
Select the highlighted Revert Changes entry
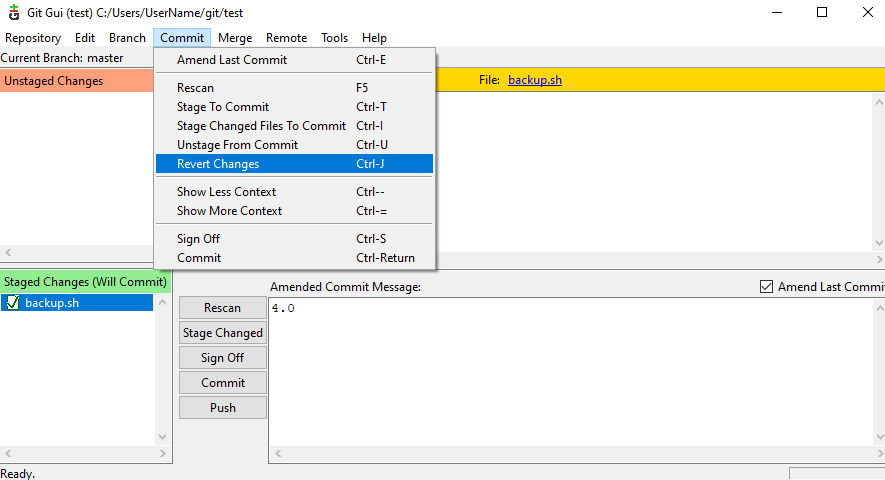(x=294, y=164)
